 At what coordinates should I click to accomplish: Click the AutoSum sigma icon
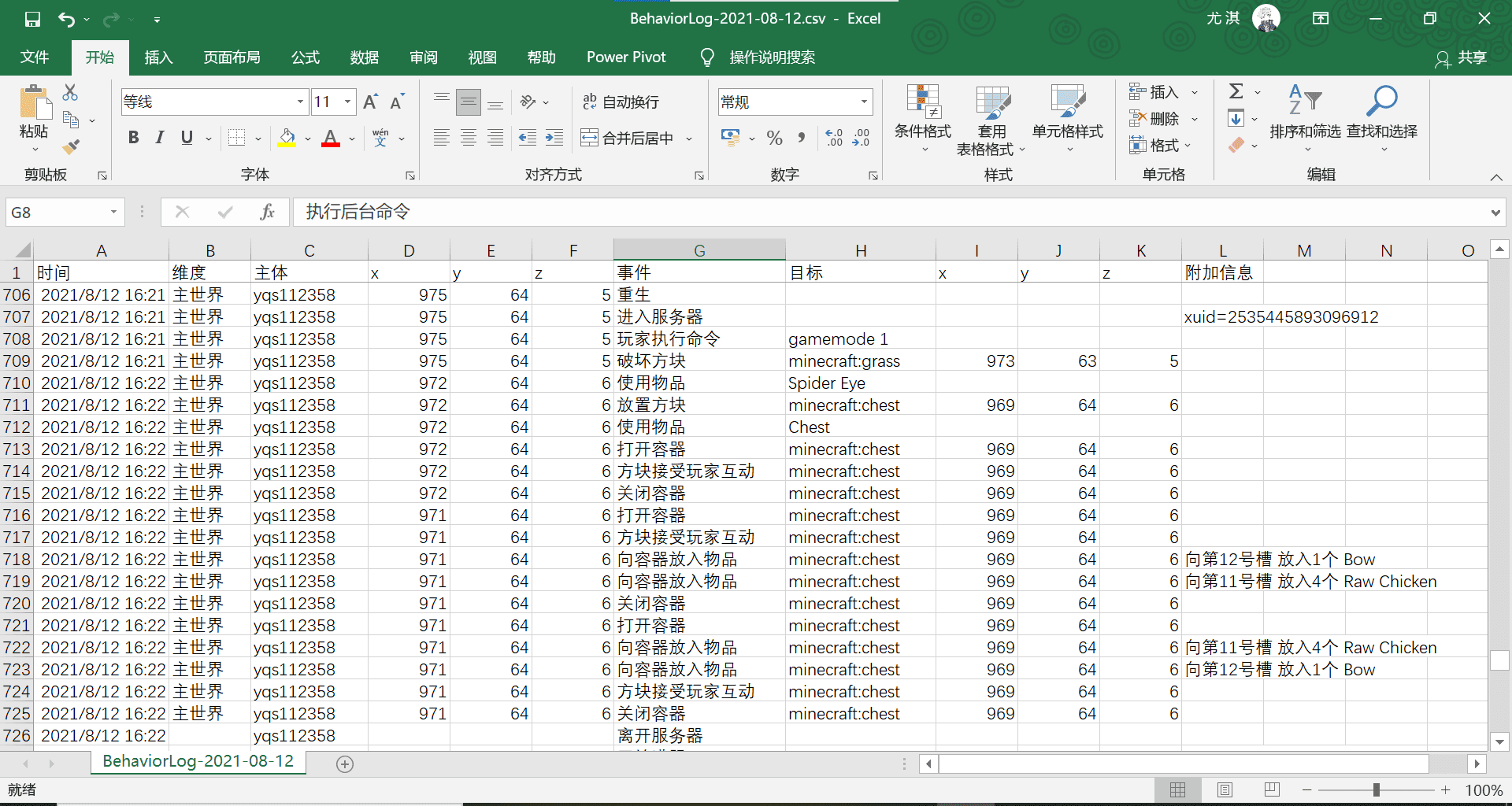point(1236,92)
